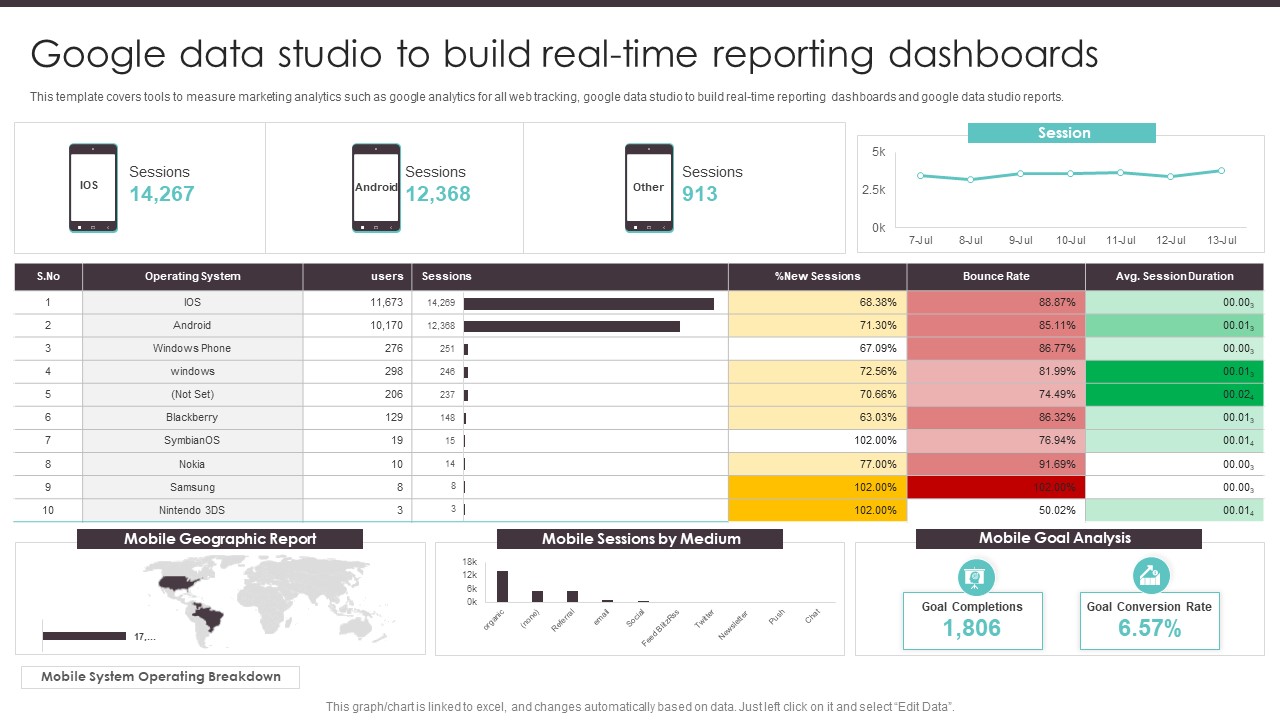Click the 71.30% new sessions cell
Viewport: 1280px width, 720px height.
point(817,325)
